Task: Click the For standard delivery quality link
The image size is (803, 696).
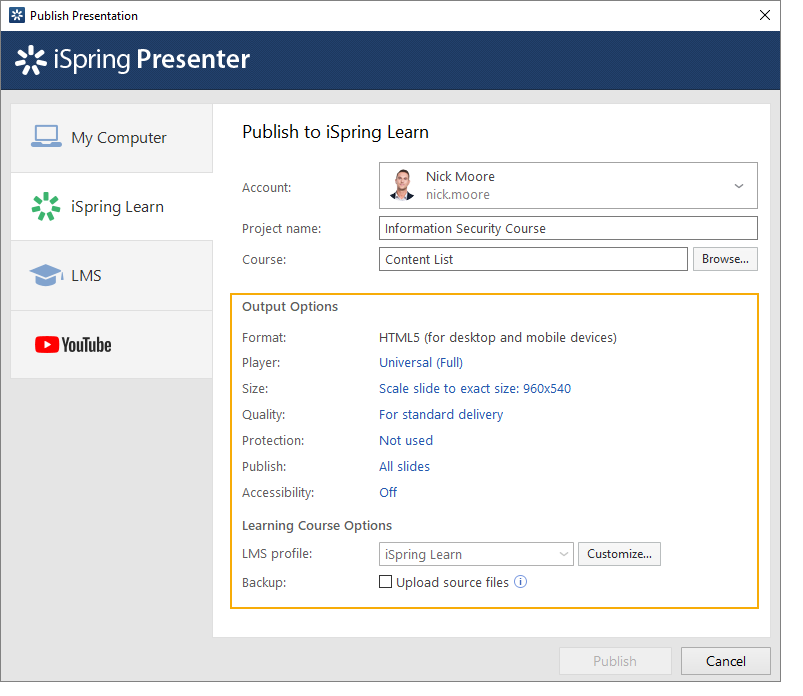Action: [x=441, y=414]
